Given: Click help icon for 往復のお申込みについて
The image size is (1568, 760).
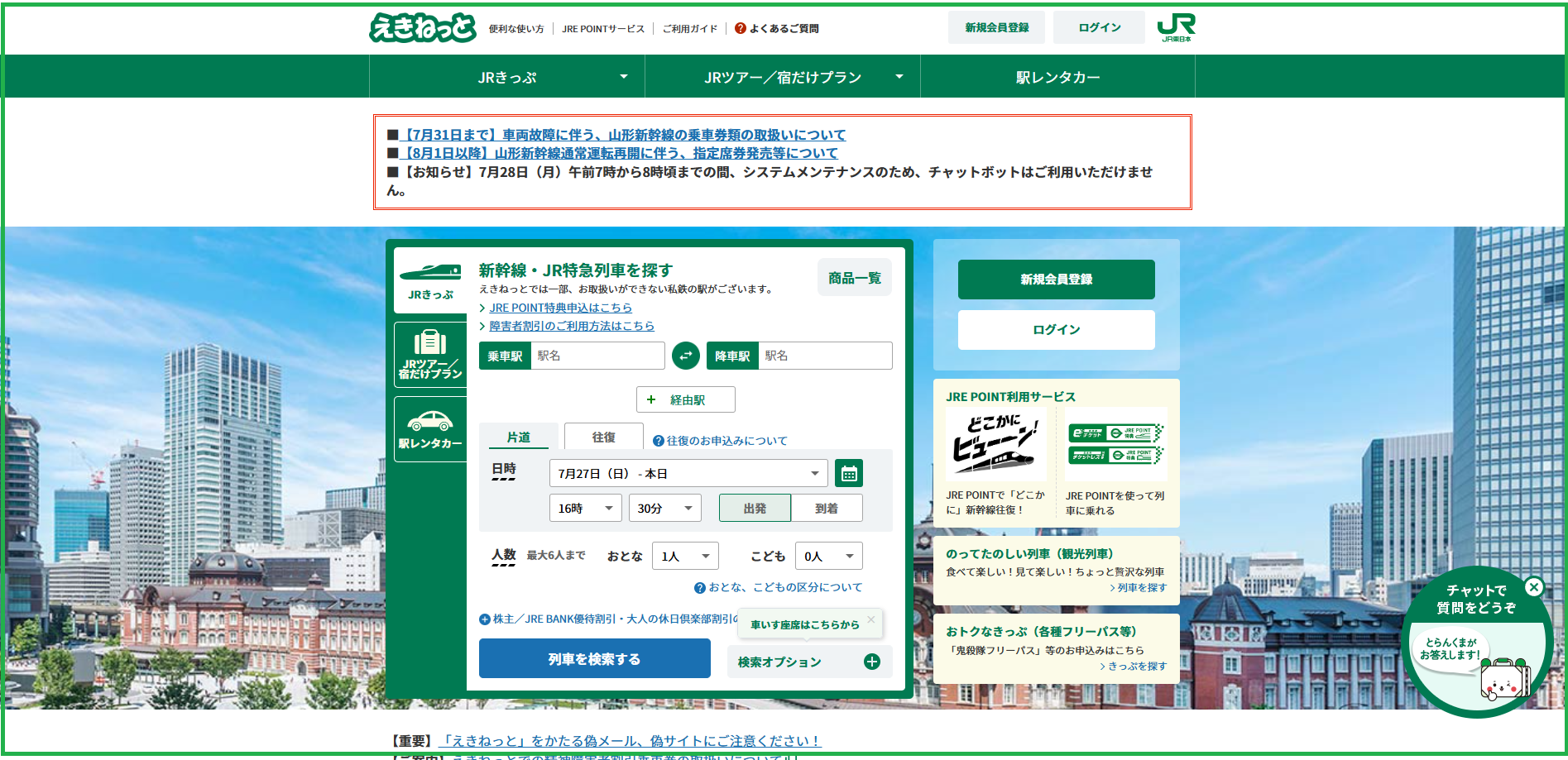Looking at the screenshot, I should click(659, 441).
